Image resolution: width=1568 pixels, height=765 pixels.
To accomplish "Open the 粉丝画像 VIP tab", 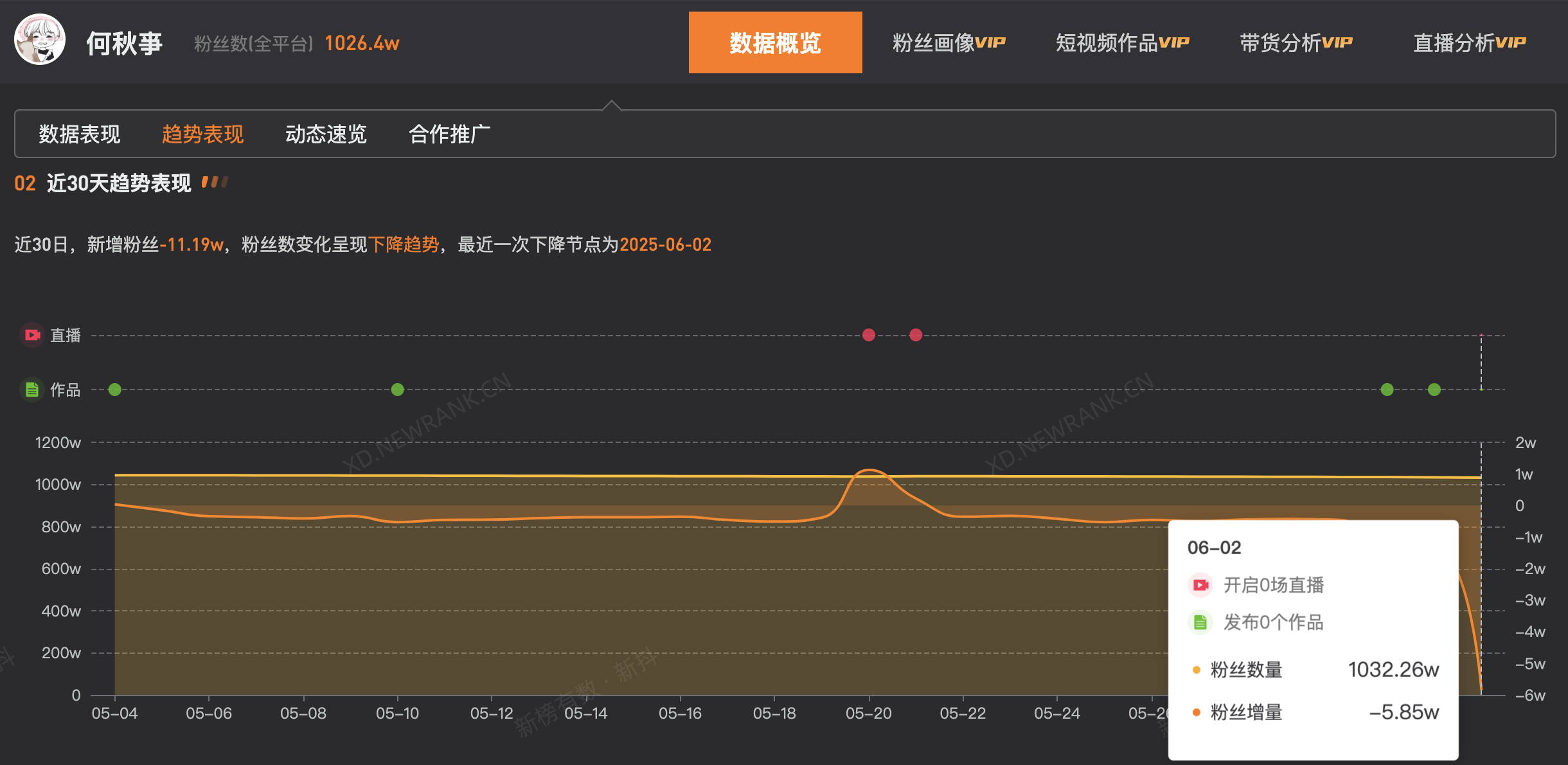I will pos(949,42).
